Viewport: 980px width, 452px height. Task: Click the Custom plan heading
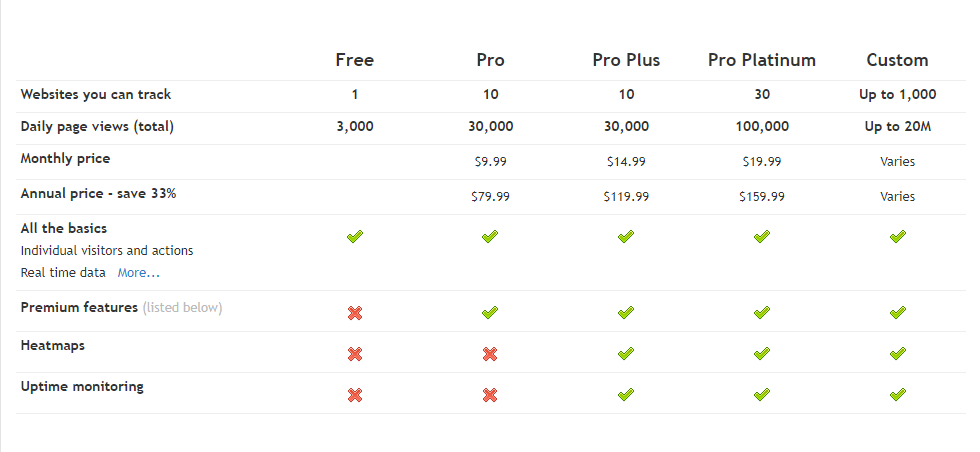(x=898, y=60)
